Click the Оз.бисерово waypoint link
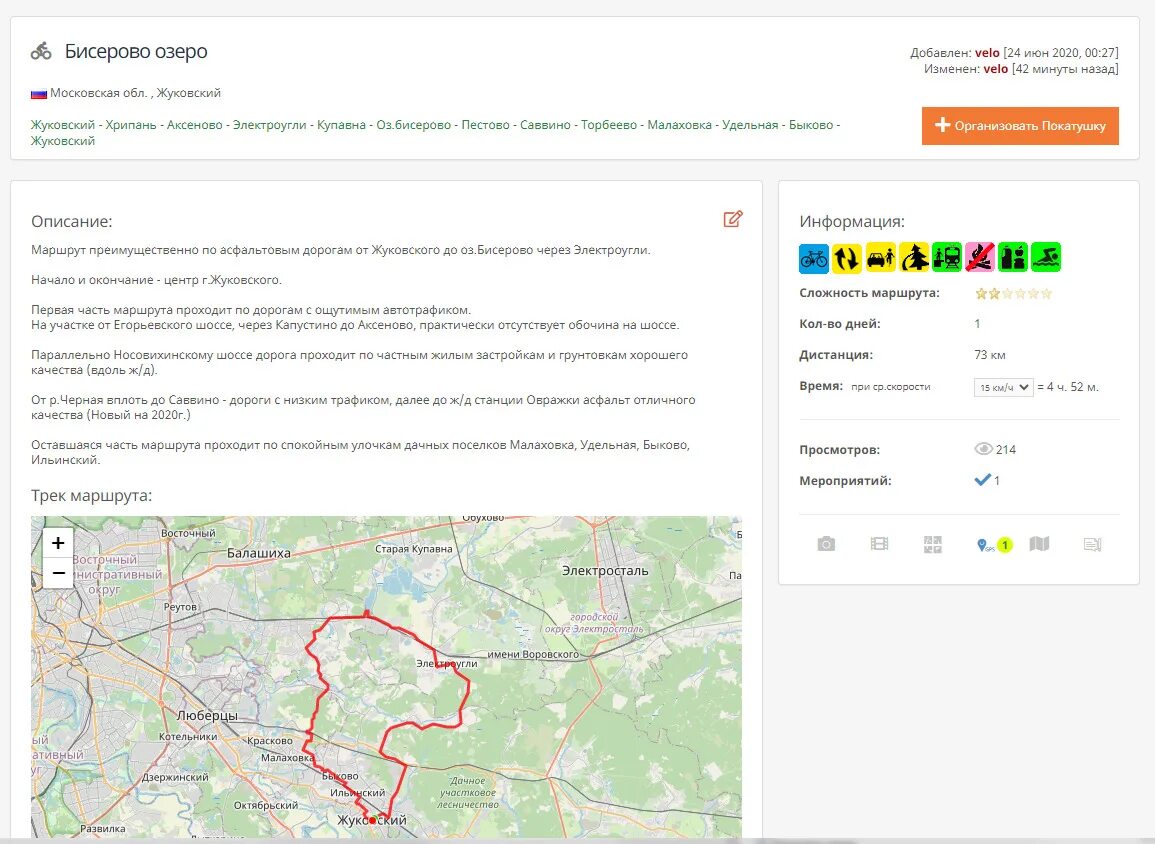Screen dimensions: 1155x844 point(413,125)
